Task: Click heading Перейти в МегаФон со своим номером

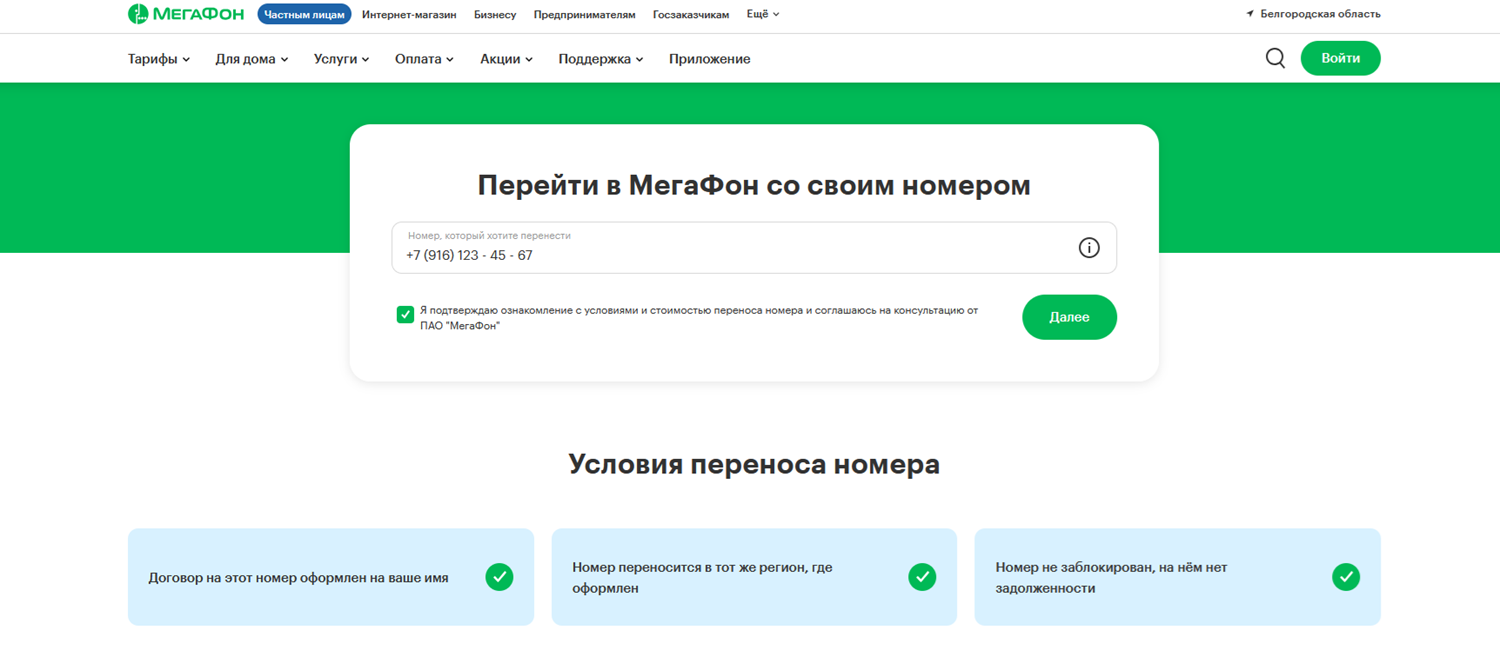Action: 754,185
